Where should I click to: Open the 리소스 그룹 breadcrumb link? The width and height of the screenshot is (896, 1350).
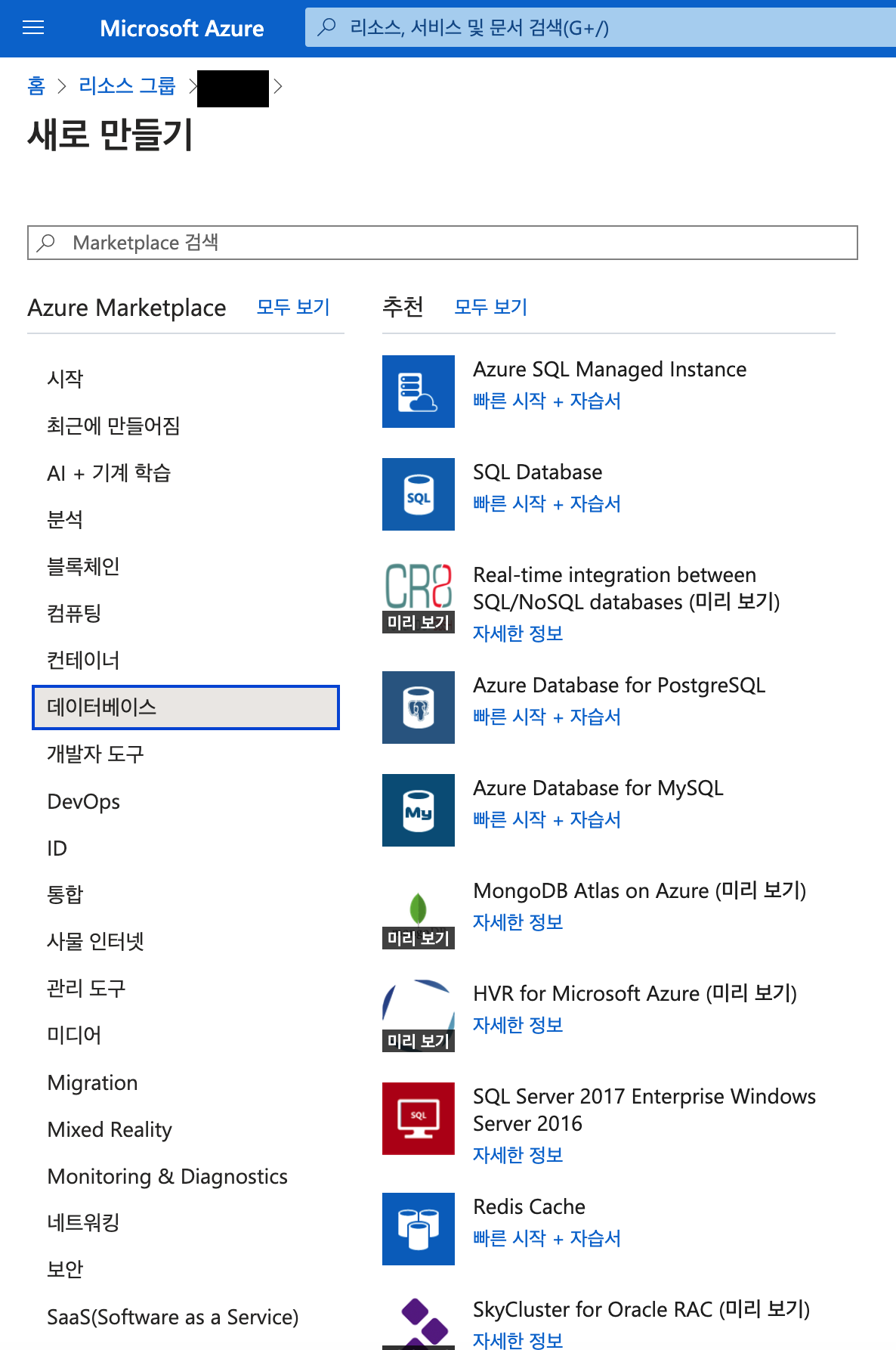(x=127, y=86)
